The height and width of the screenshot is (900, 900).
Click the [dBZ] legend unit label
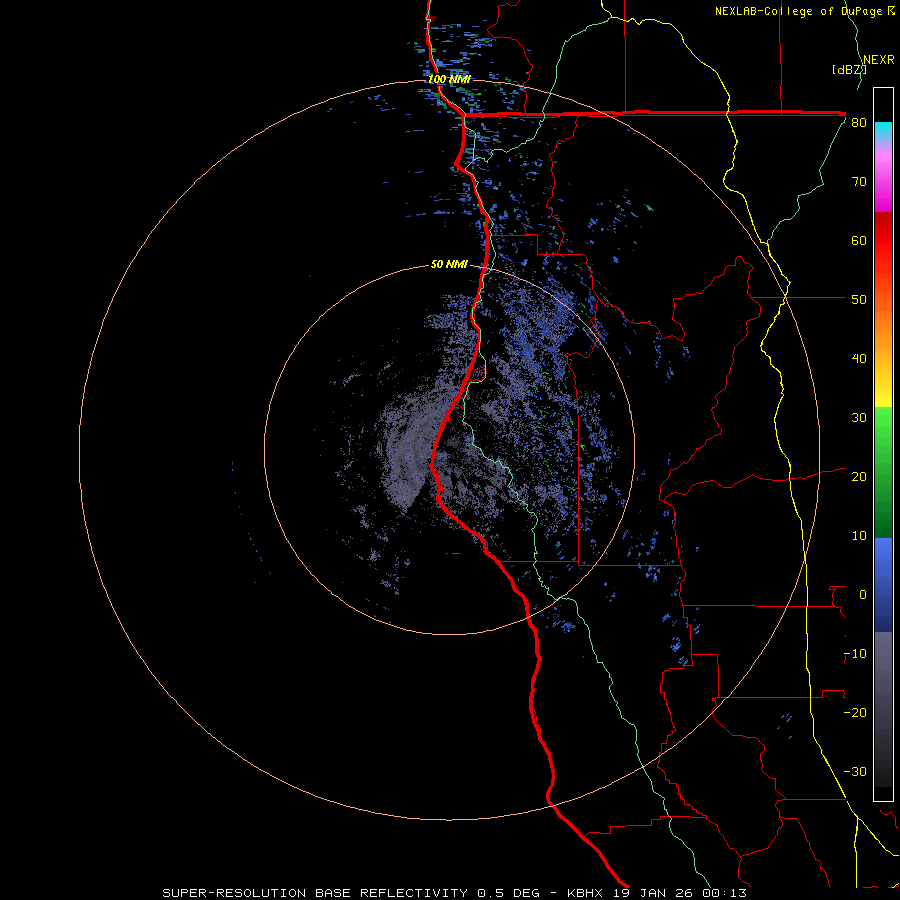(x=849, y=70)
